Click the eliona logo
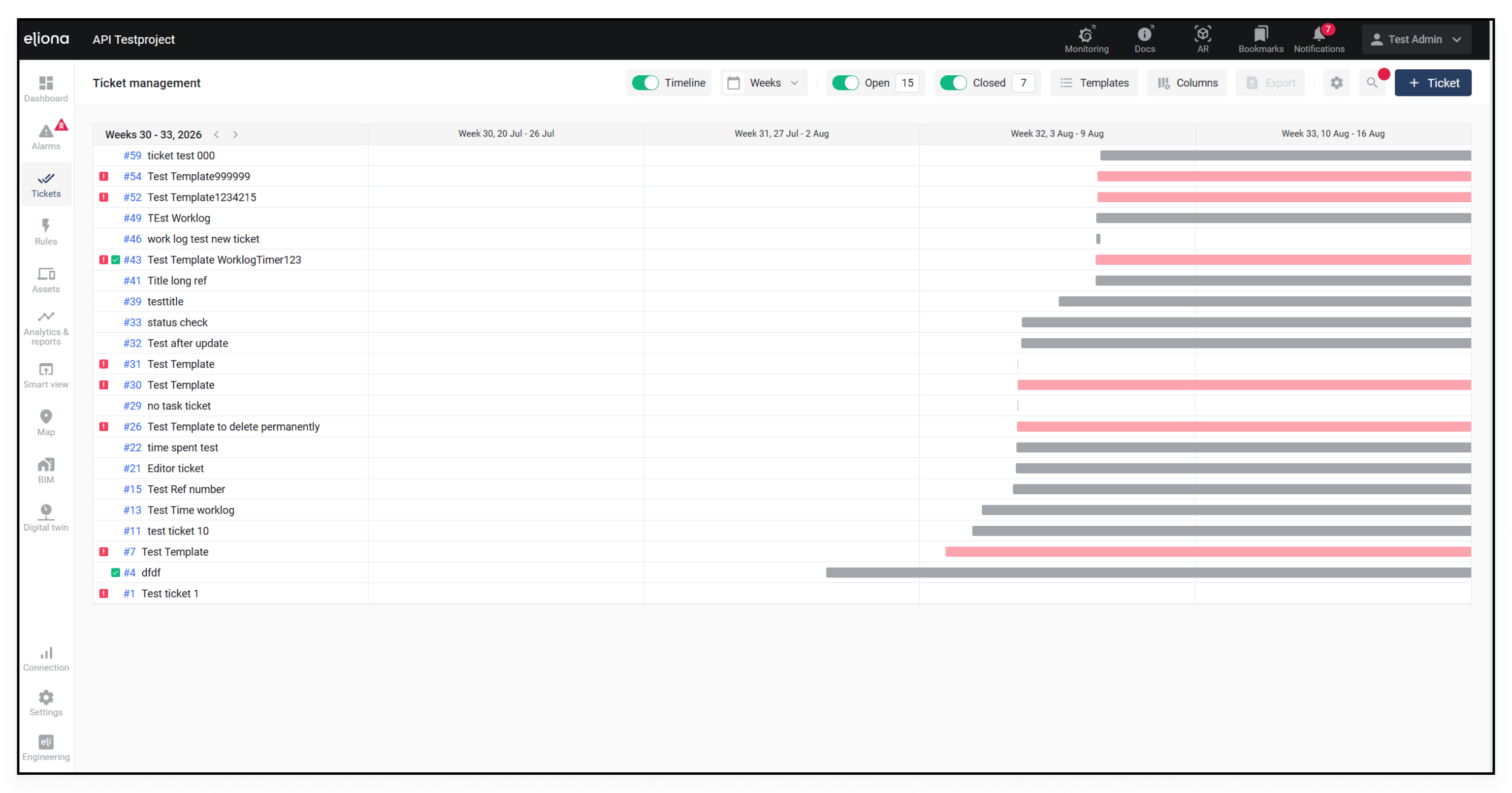 (x=46, y=39)
